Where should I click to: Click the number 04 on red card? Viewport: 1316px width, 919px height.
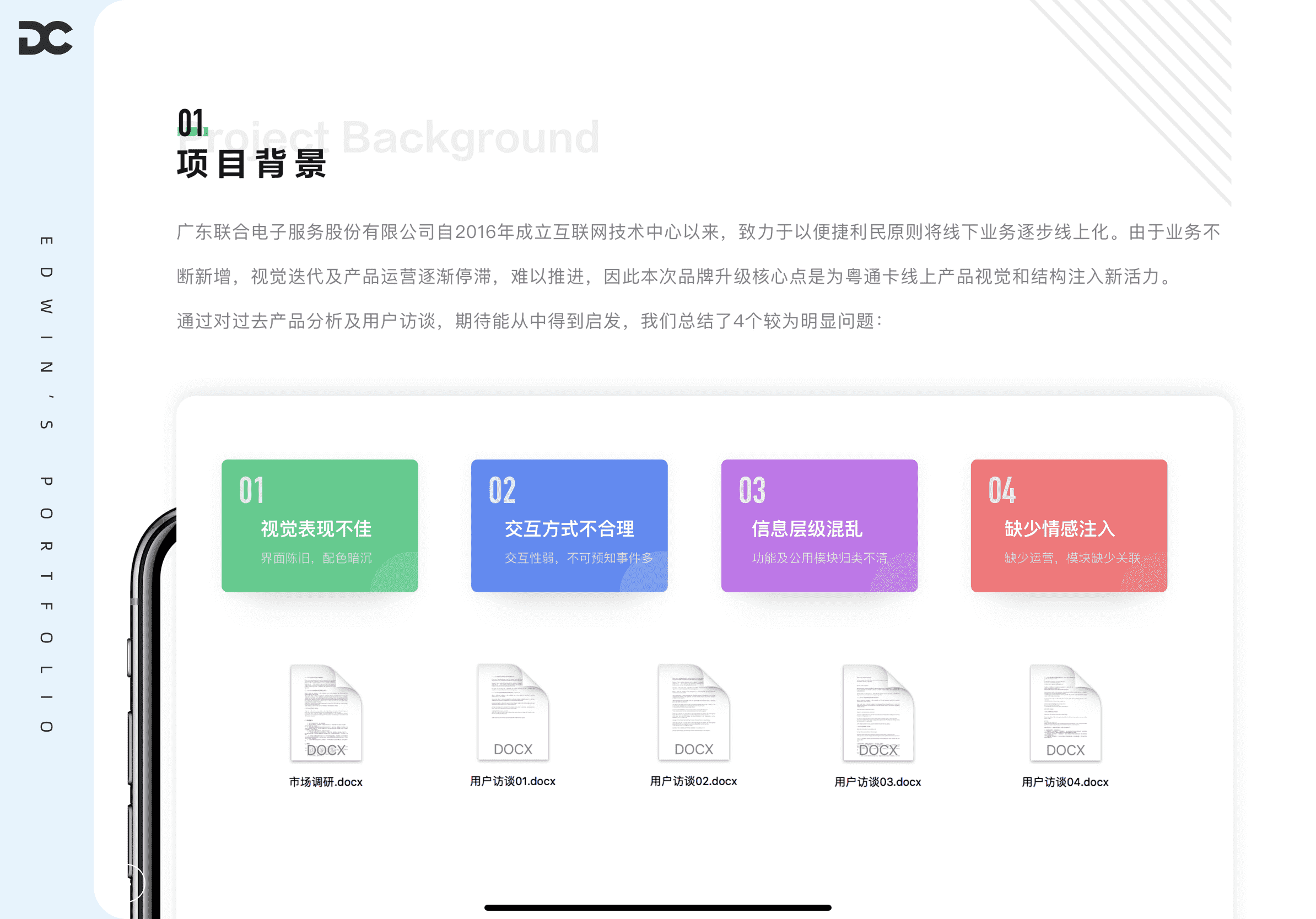(x=1001, y=490)
